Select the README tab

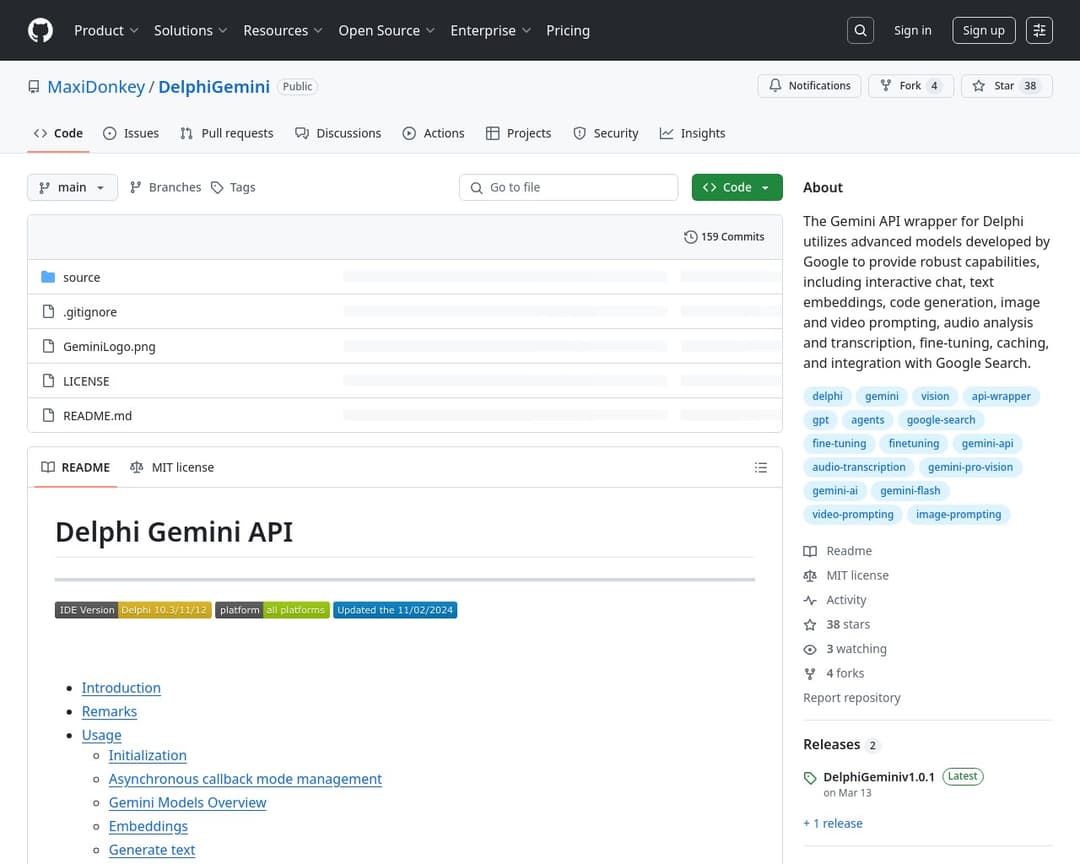point(76,467)
